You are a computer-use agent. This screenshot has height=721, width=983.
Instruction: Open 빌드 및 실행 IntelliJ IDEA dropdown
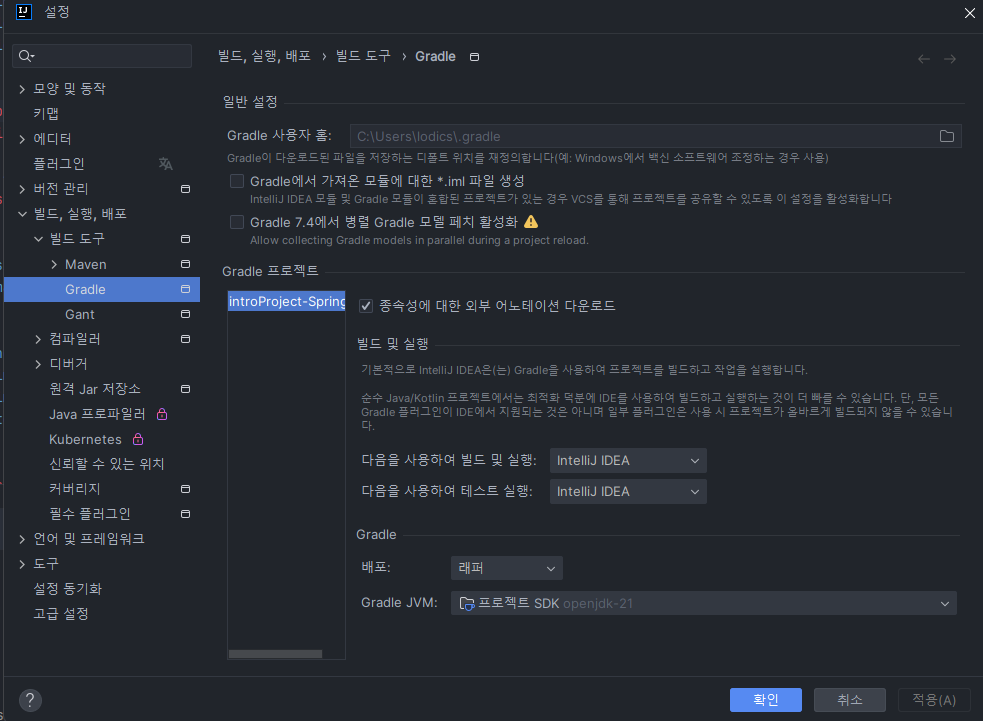click(628, 460)
